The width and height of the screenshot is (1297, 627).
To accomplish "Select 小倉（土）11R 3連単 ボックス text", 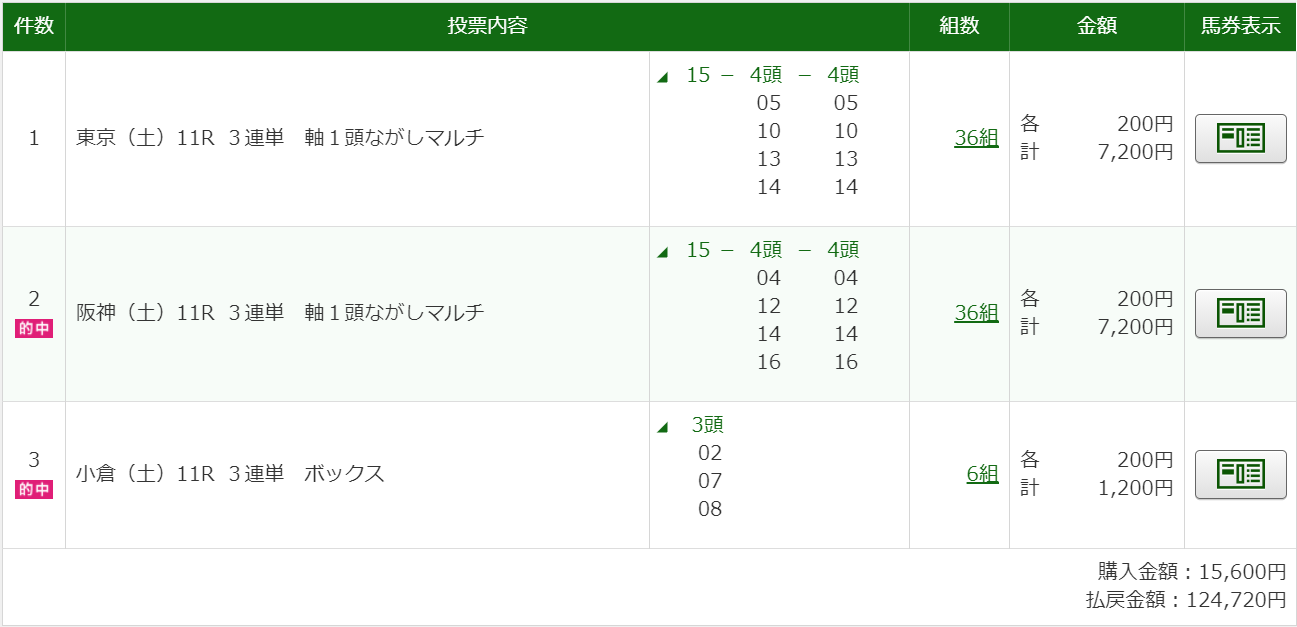I will click(230, 474).
